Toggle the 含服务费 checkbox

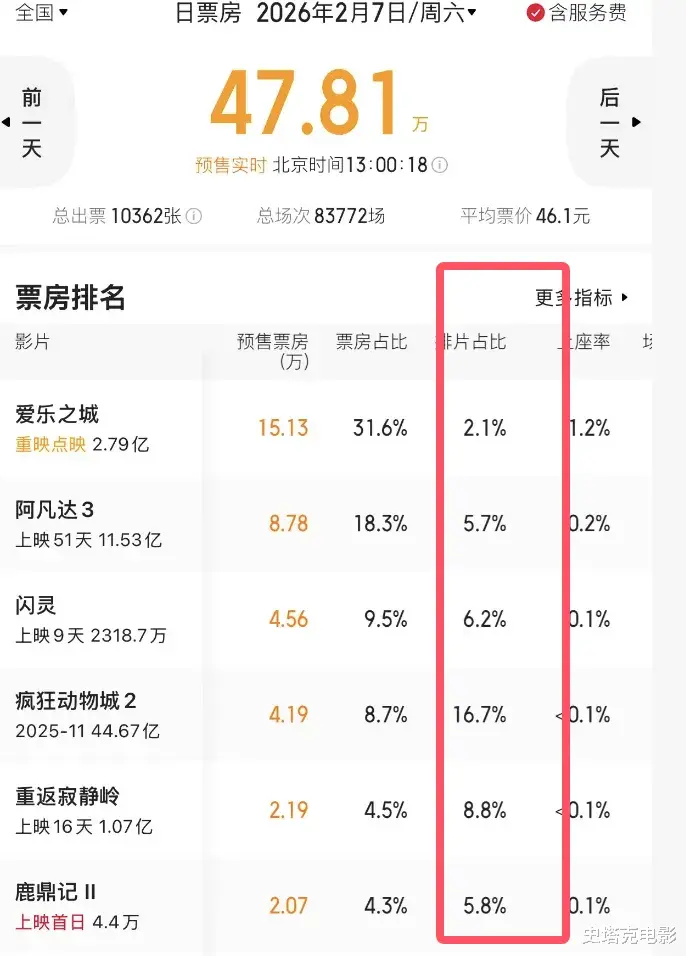[x=536, y=13]
